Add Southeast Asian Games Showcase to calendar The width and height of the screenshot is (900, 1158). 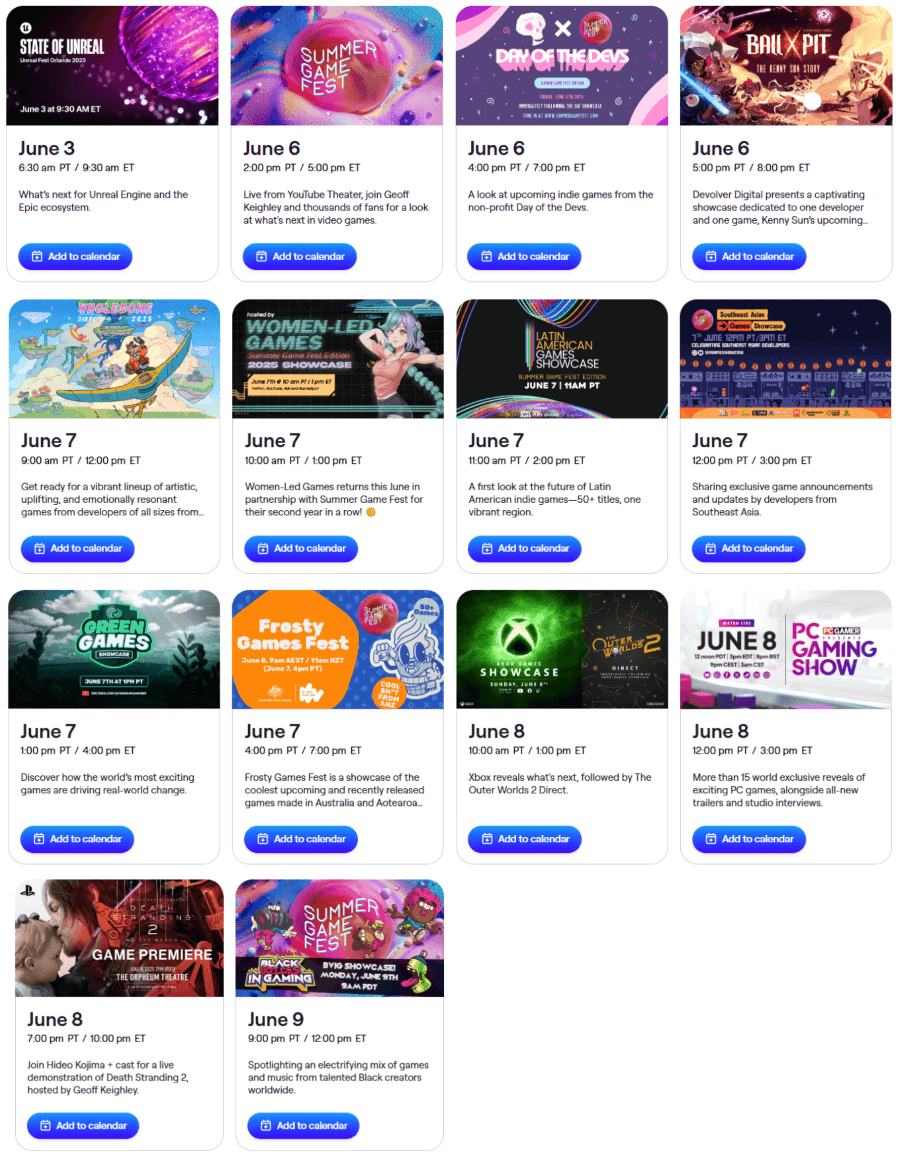pyautogui.click(x=749, y=549)
